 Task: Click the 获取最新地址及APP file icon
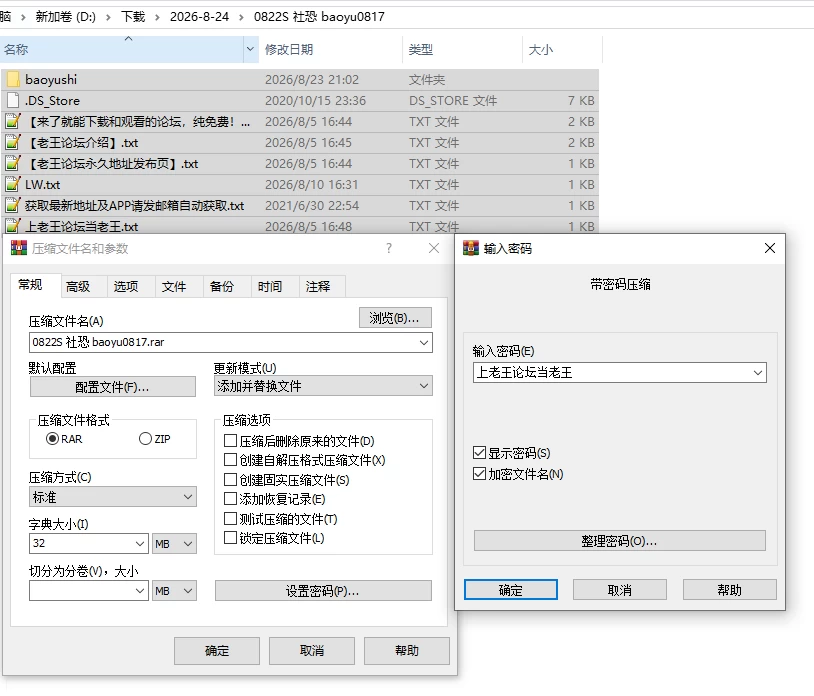click(x=13, y=206)
